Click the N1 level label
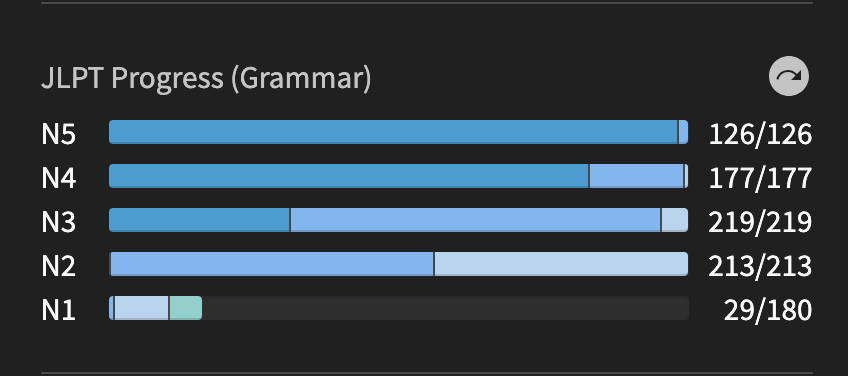The image size is (848, 376). (x=58, y=310)
